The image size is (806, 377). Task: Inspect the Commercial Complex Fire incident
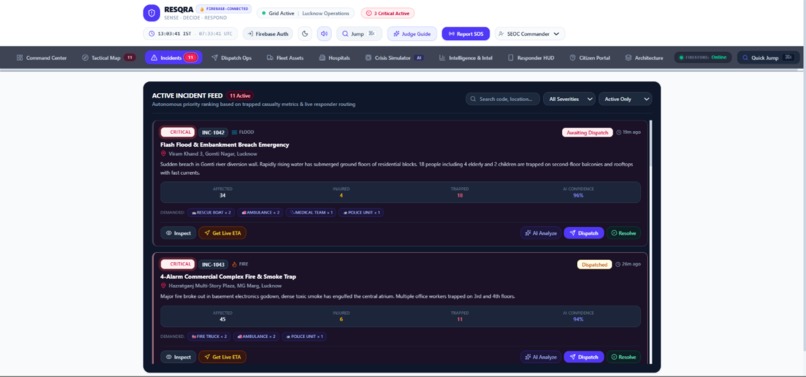[178, 357]
